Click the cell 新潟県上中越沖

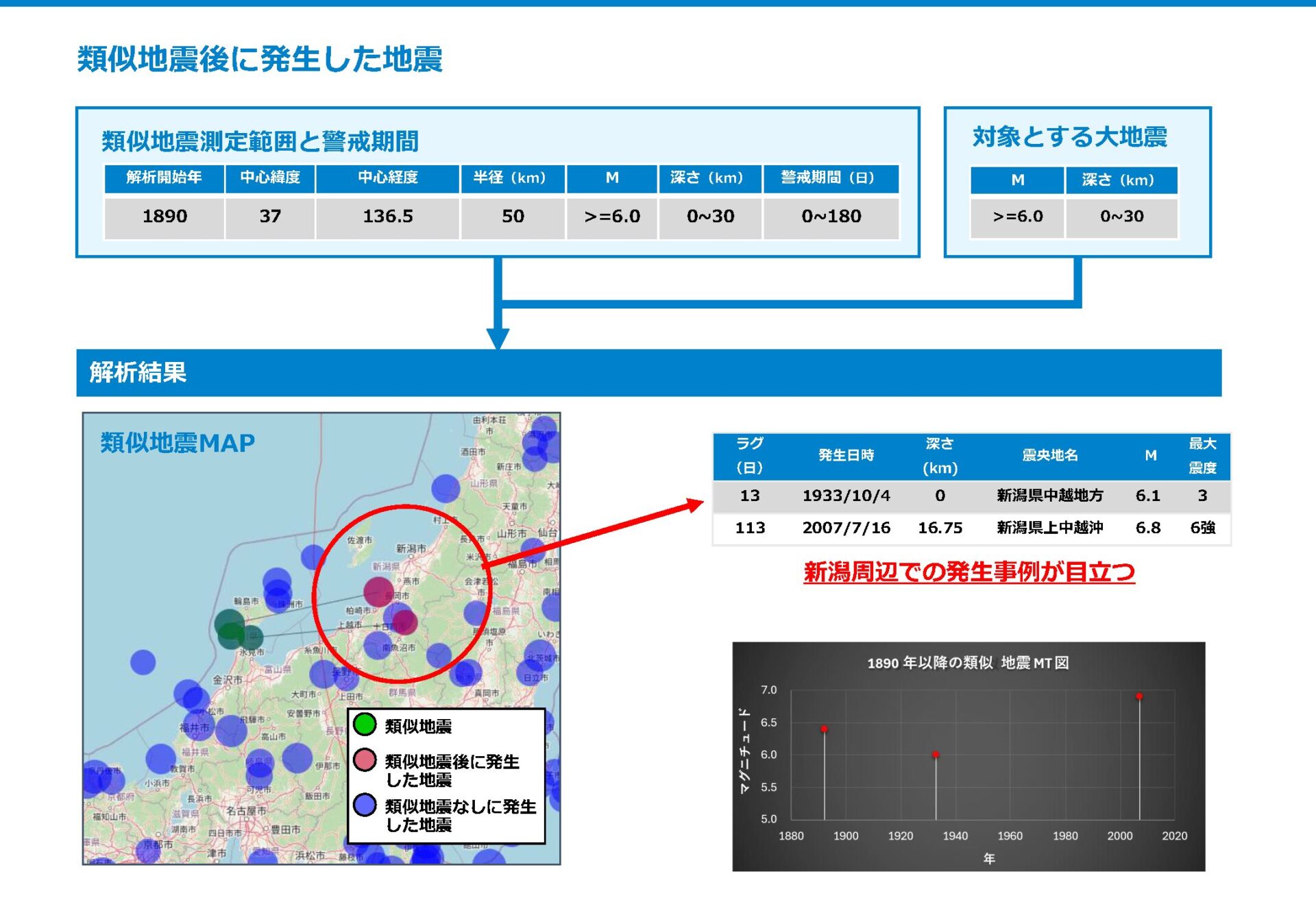(x=1050, y=528)
